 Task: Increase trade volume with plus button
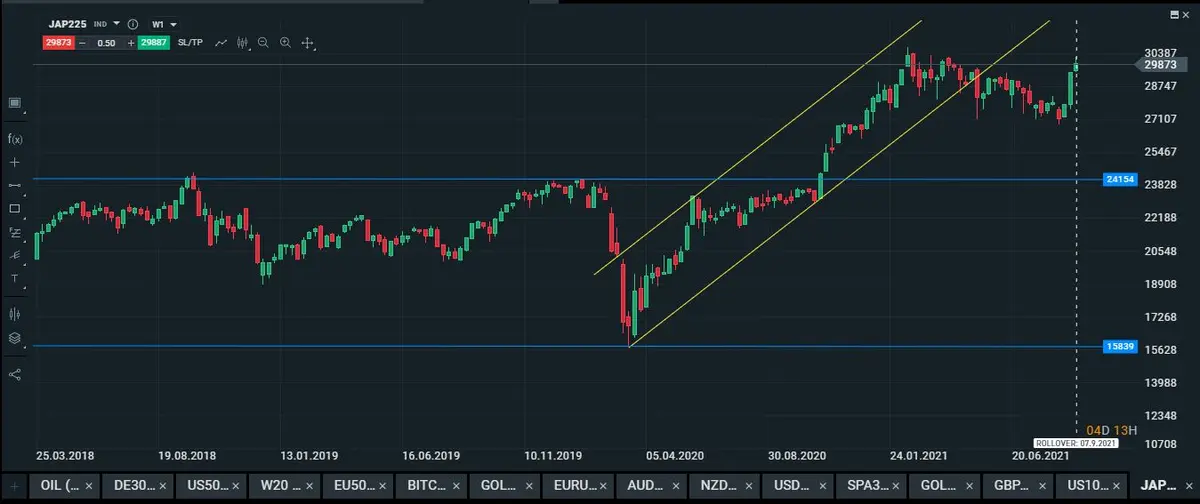tap(131, 43)
